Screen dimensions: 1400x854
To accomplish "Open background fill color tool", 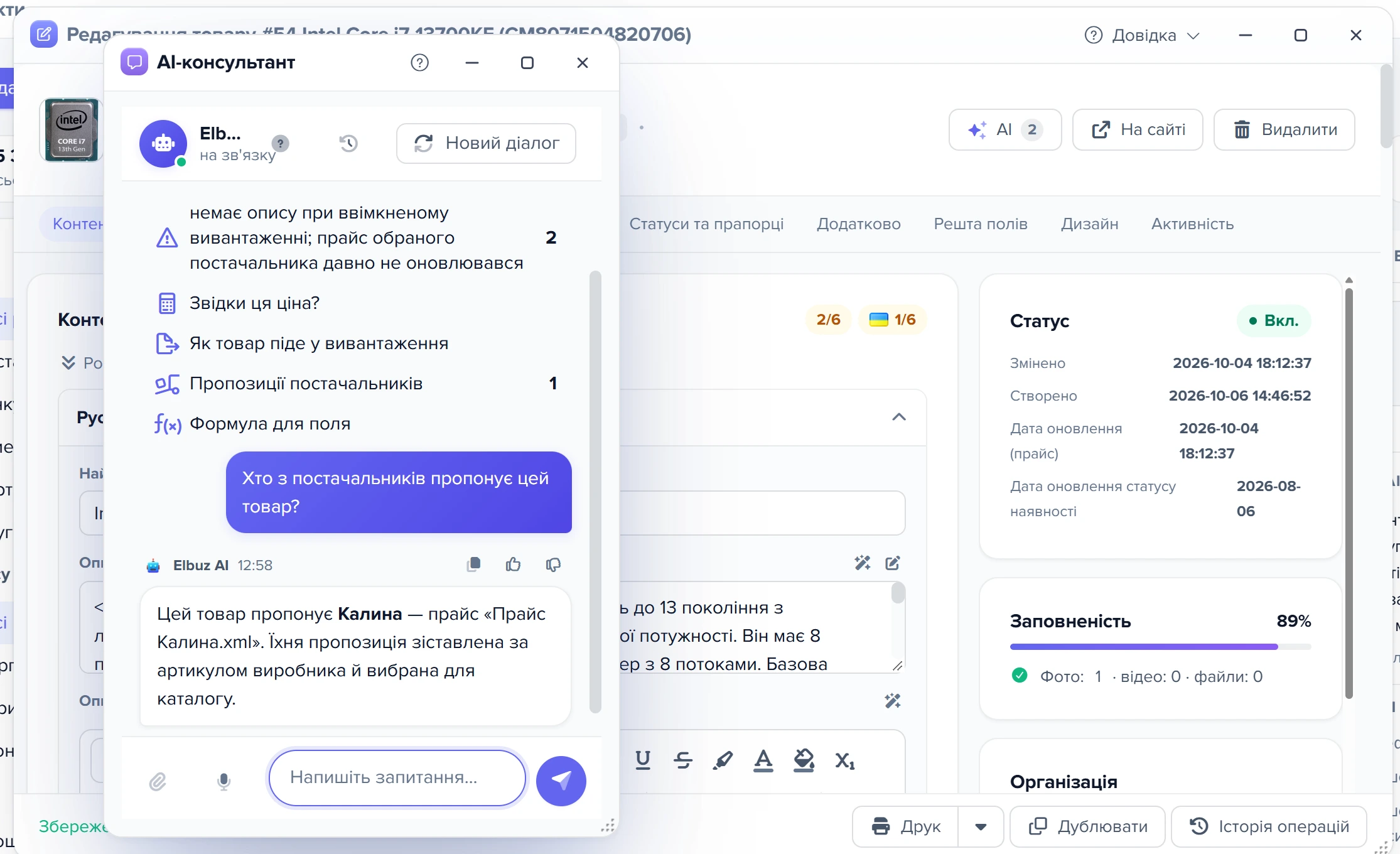I will click(x=804, y=760).
